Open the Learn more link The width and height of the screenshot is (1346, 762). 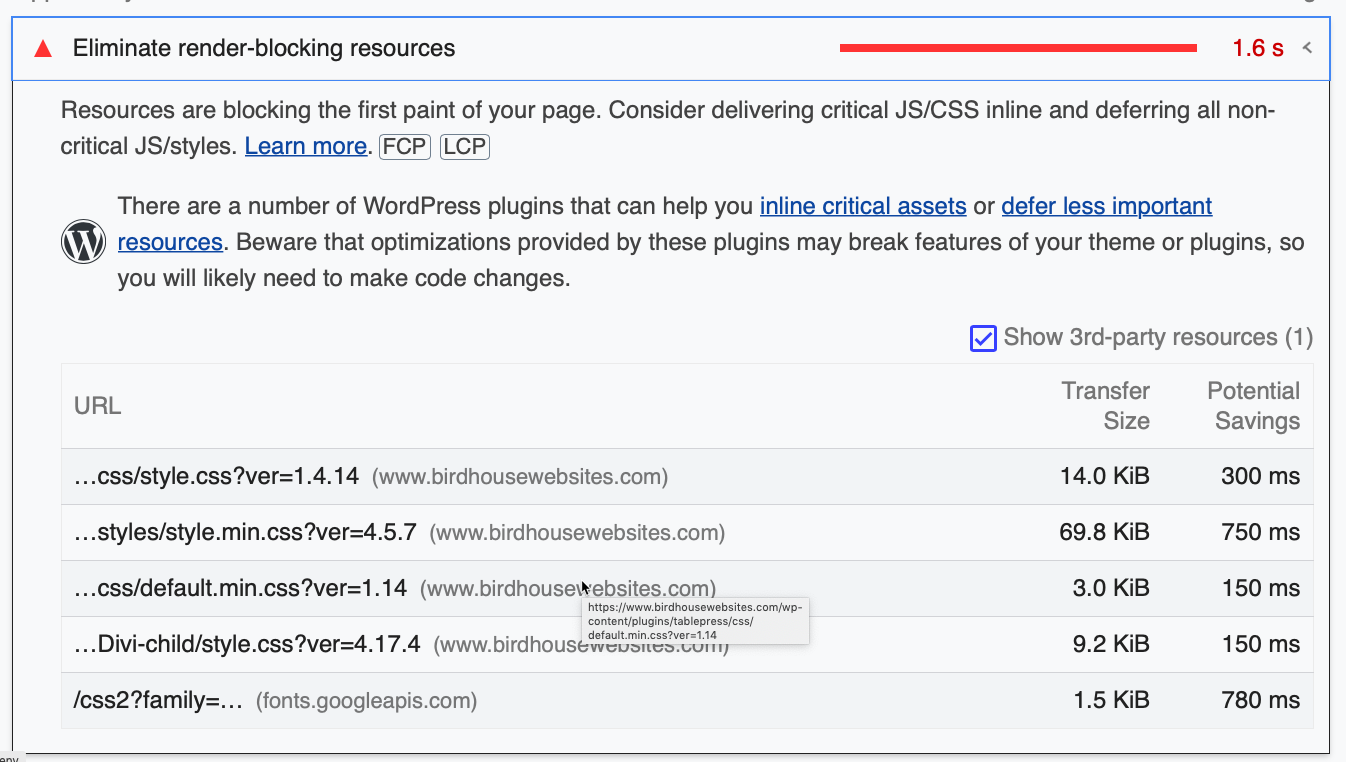click(x=305, y=146)
